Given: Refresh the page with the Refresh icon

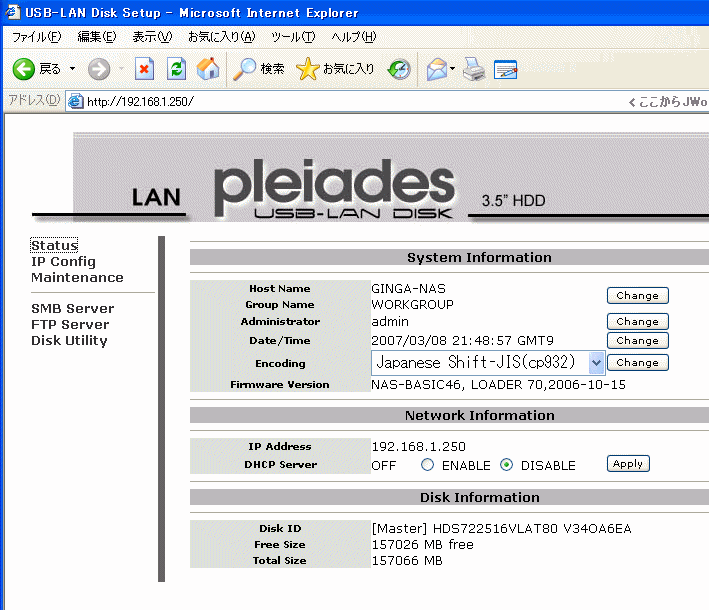Looking at the screenshot, I should 176,69.
